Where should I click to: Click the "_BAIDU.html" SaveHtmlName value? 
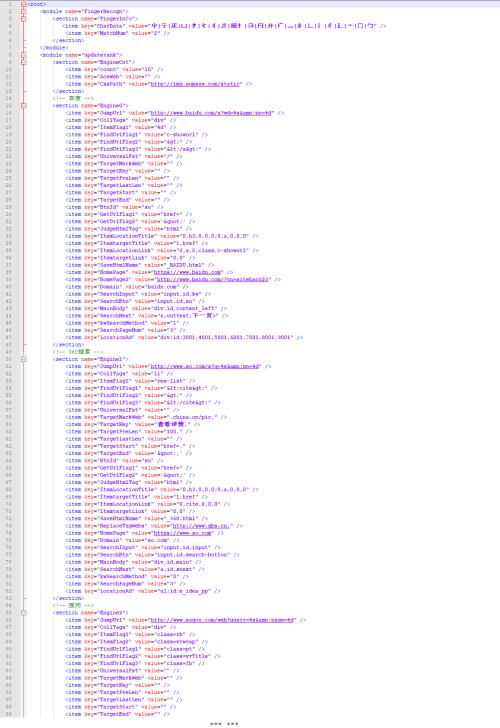tap(186, 265)
